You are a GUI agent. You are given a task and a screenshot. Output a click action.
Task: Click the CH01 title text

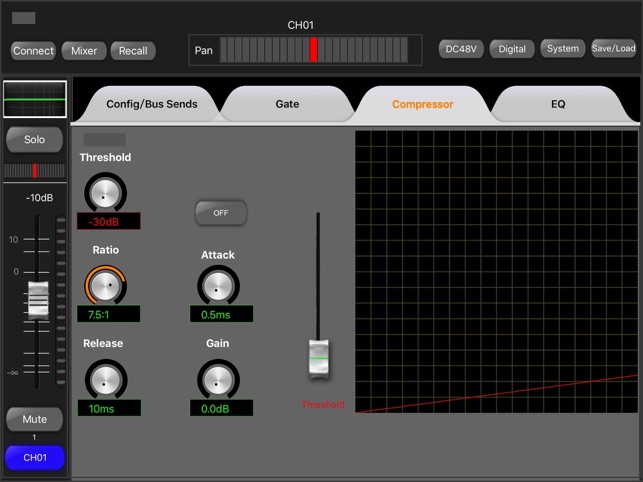click(301, 25)
